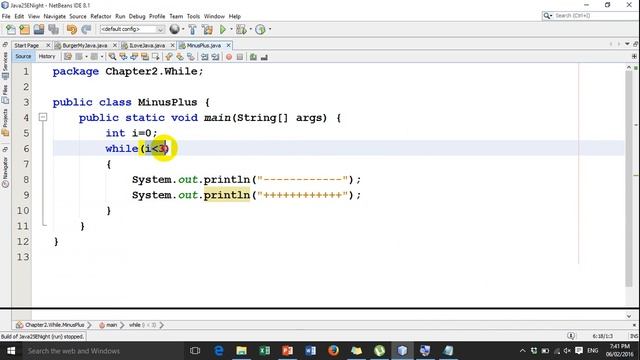Open the Window menu
Screen dimensions: 640x360
[x=214, y=16]
